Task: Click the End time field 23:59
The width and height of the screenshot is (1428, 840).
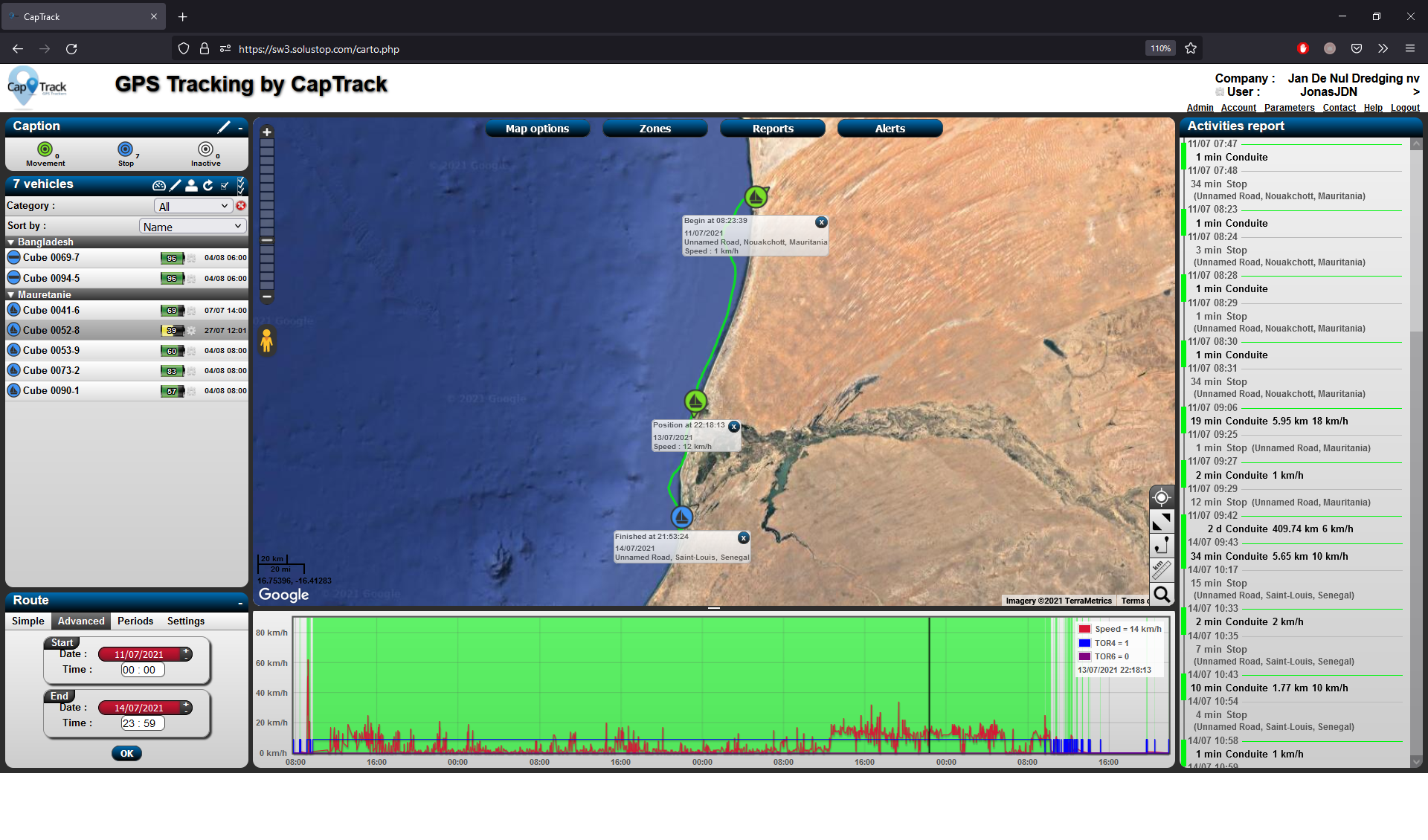Action: 143,723
